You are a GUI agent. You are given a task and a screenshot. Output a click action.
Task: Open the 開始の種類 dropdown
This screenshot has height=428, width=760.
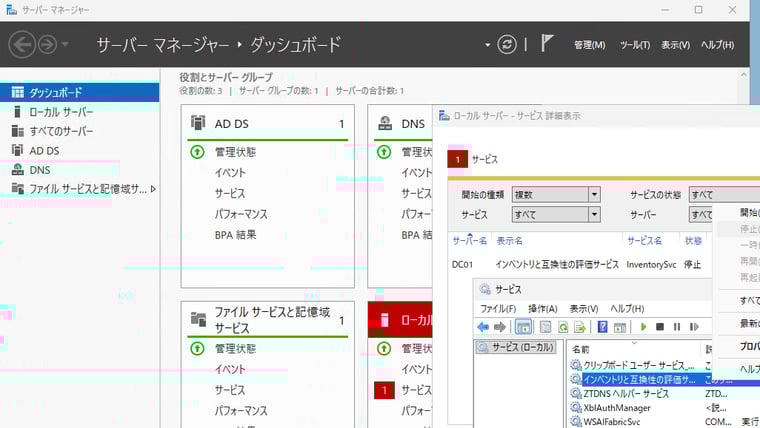[x=594, y=194]
